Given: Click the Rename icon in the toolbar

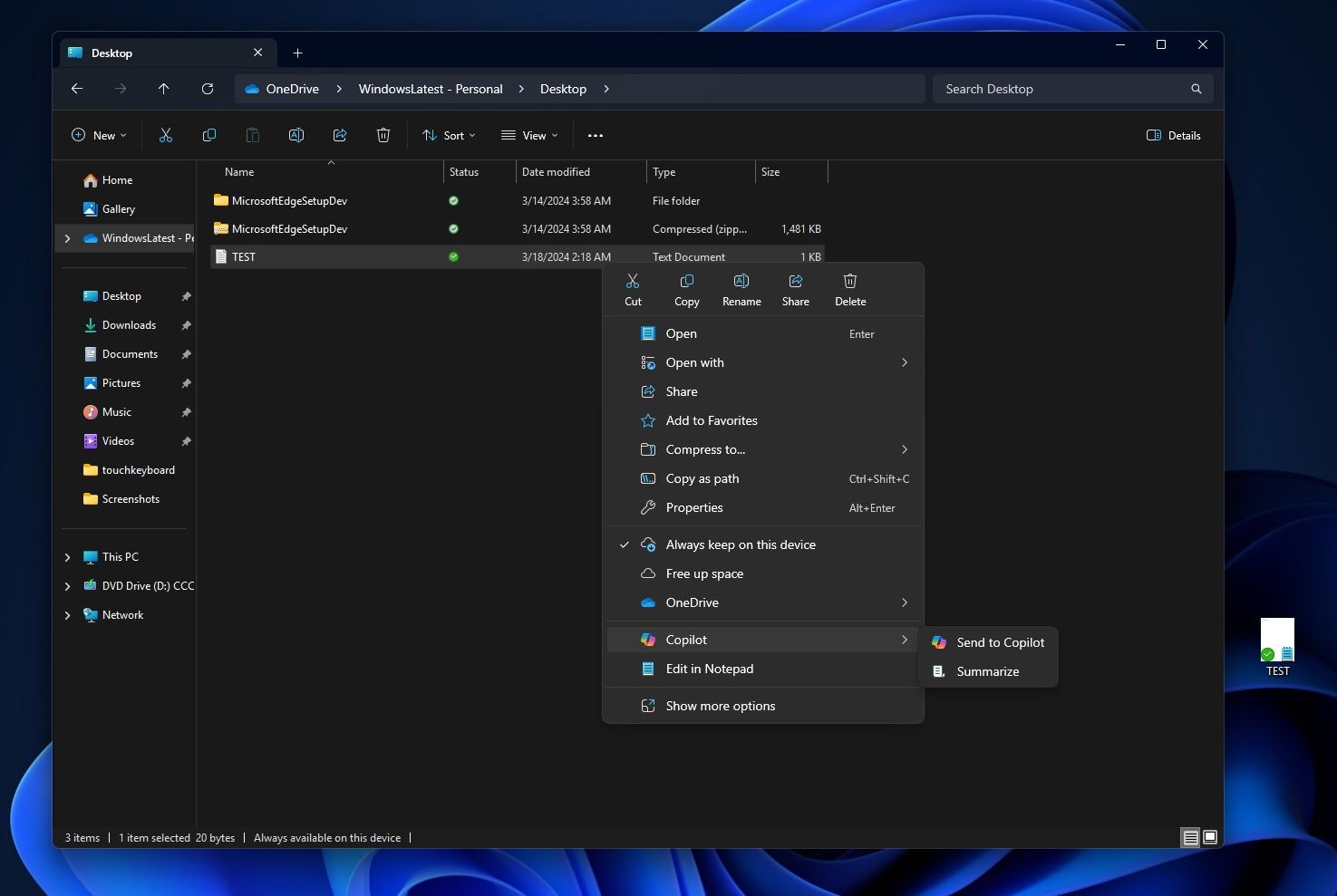Looking at the screenshot, I should click(x=296, y=135).
